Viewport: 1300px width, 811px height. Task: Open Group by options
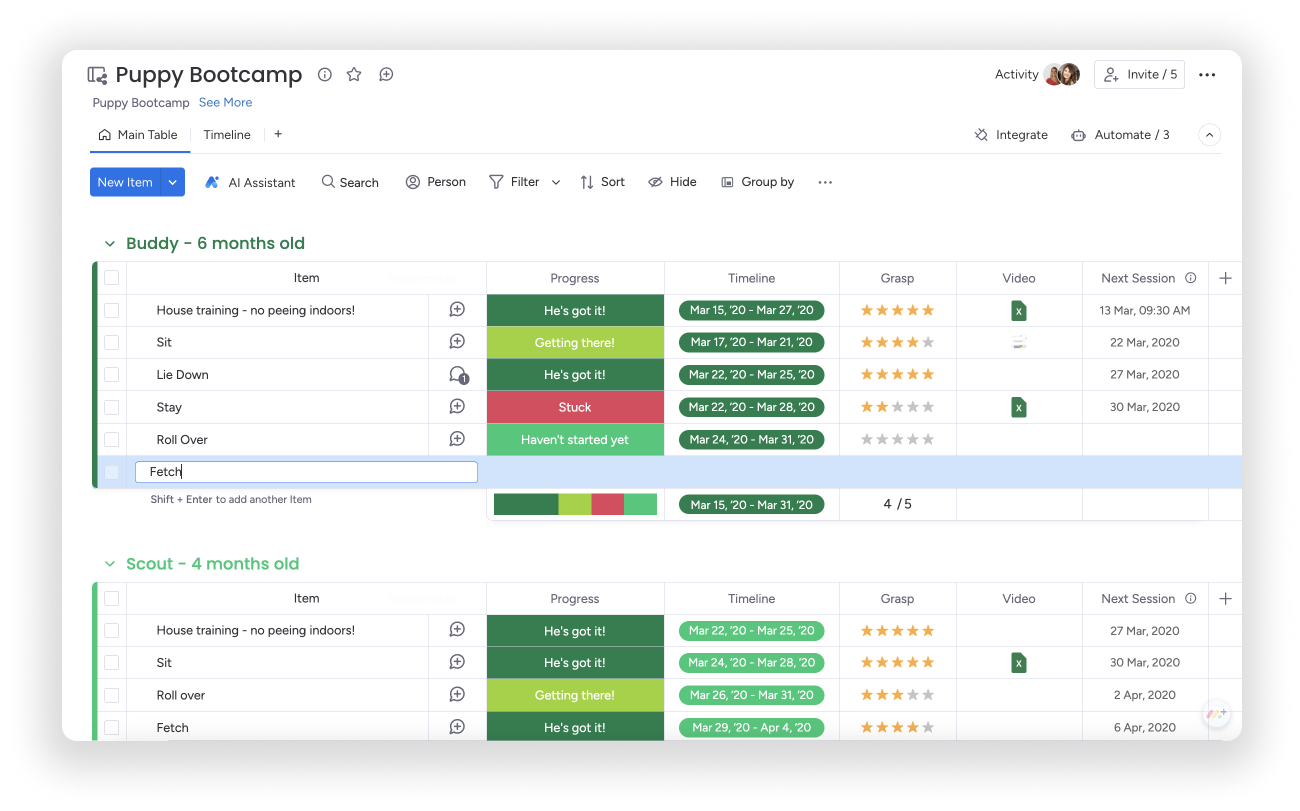758,182
